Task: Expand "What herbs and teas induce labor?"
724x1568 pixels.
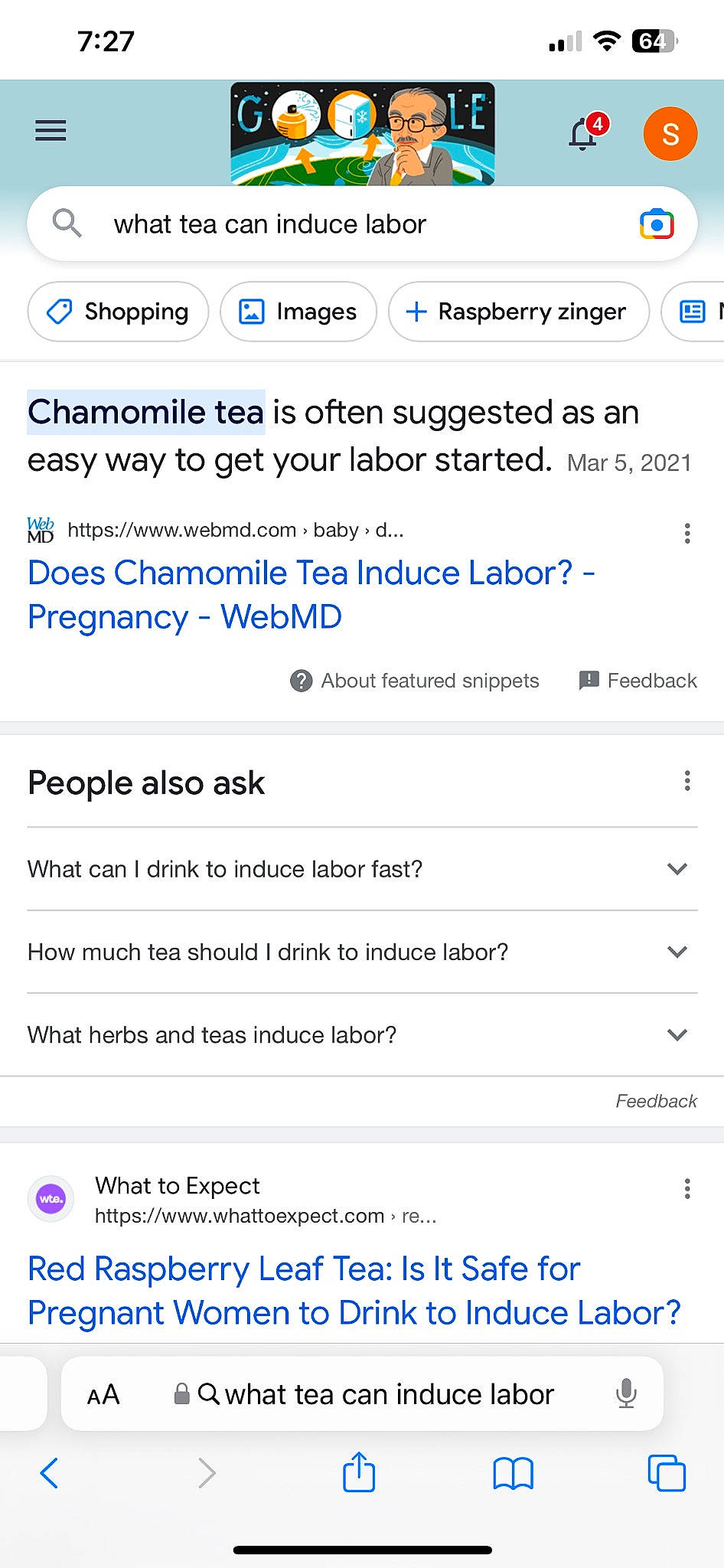Action: tap(361, 1034)
